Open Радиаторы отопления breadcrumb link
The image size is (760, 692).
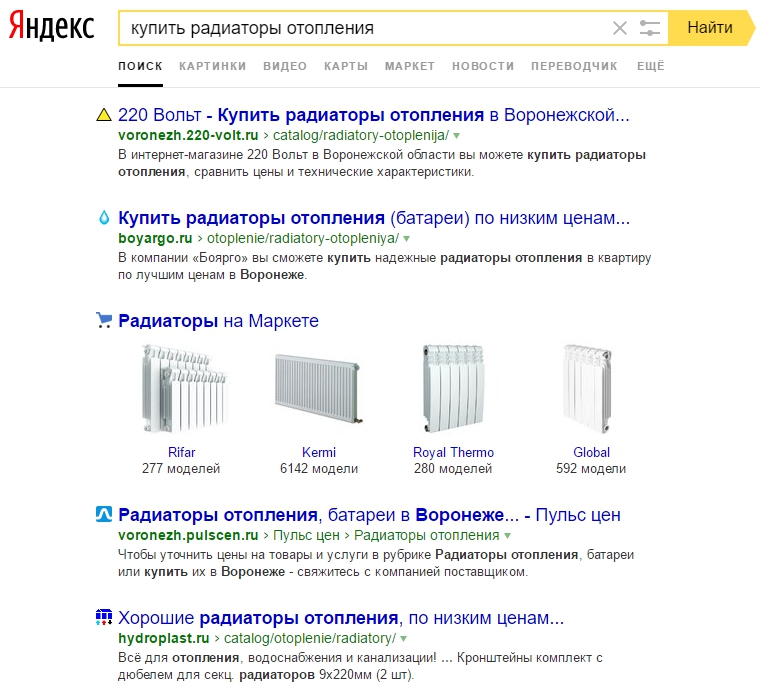click(427, 535)
